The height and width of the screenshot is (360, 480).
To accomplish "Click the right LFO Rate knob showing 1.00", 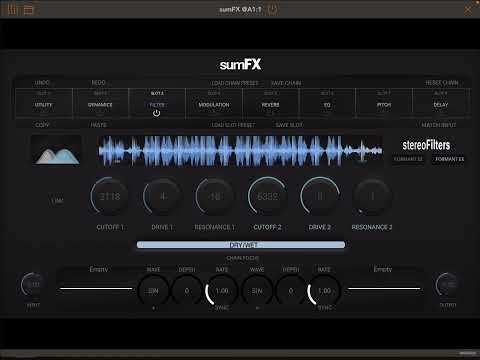I will click(x=324, y=291).
